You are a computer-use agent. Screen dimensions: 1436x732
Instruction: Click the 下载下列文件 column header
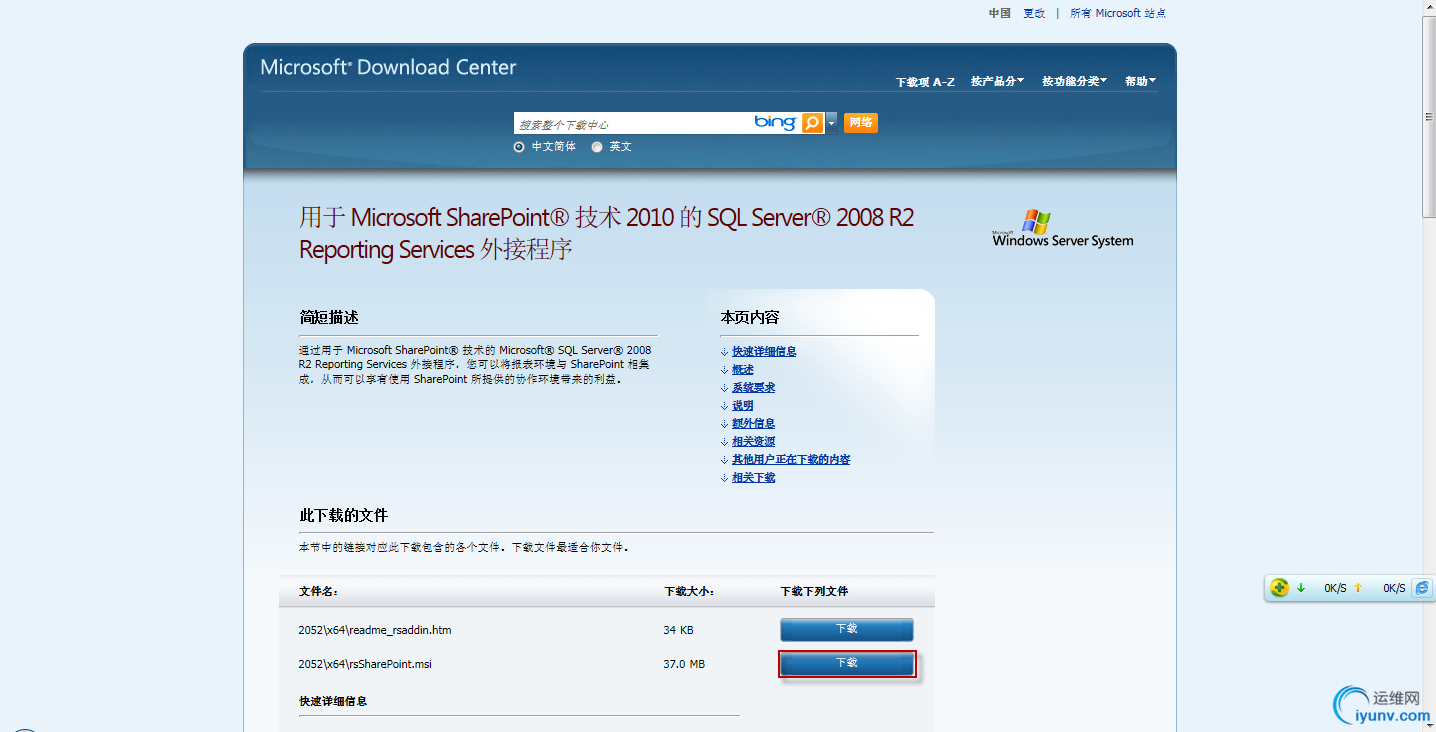pyautogui.click(x=814, y=592)
